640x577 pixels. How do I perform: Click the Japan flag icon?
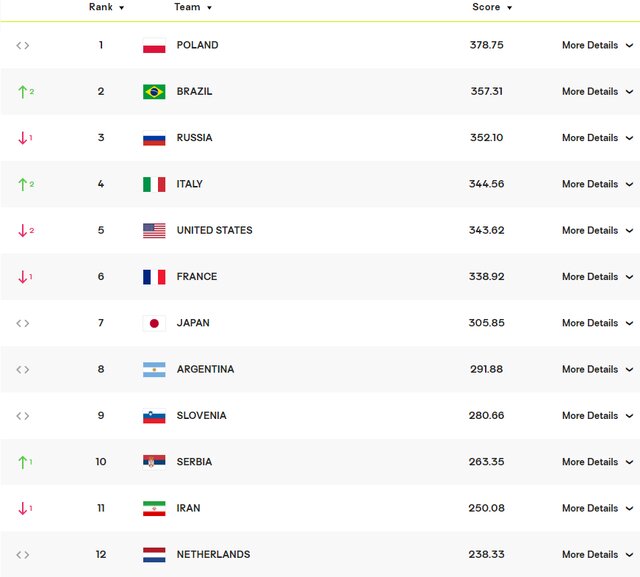[154, 323]
